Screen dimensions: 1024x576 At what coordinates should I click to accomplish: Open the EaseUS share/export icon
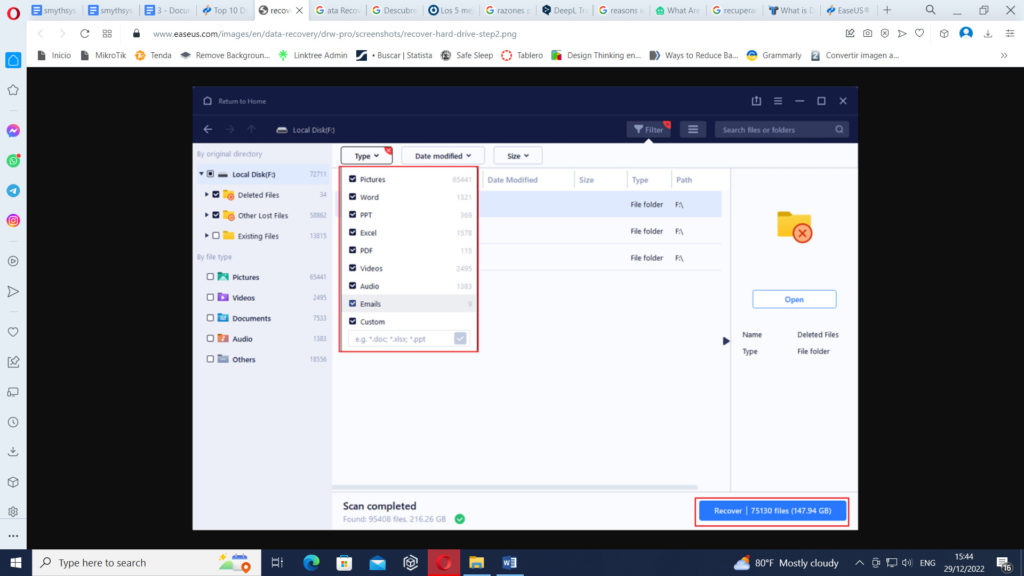click(x=756, y=101)
